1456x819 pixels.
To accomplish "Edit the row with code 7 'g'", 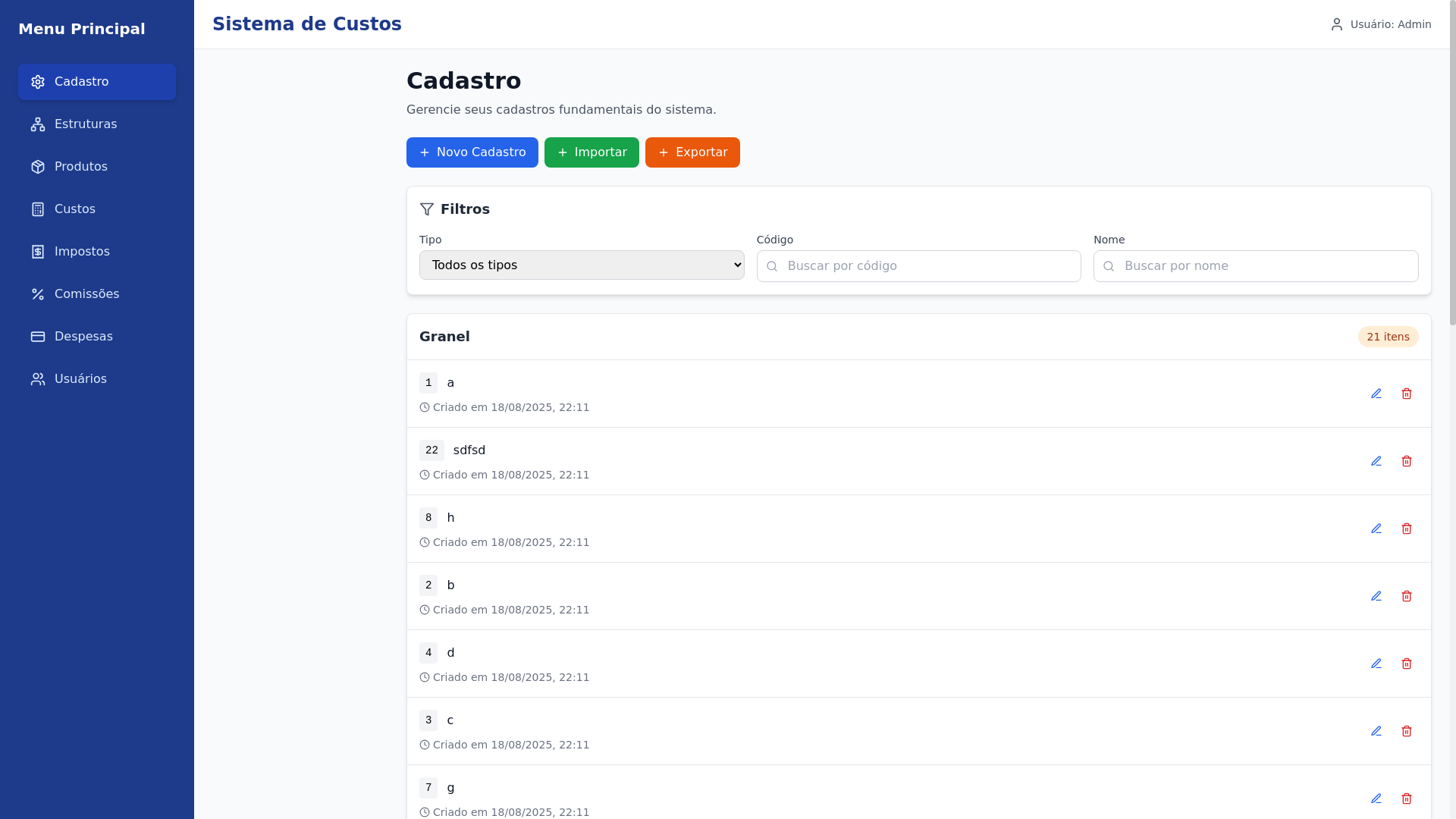I will [x=1376, y=799].
